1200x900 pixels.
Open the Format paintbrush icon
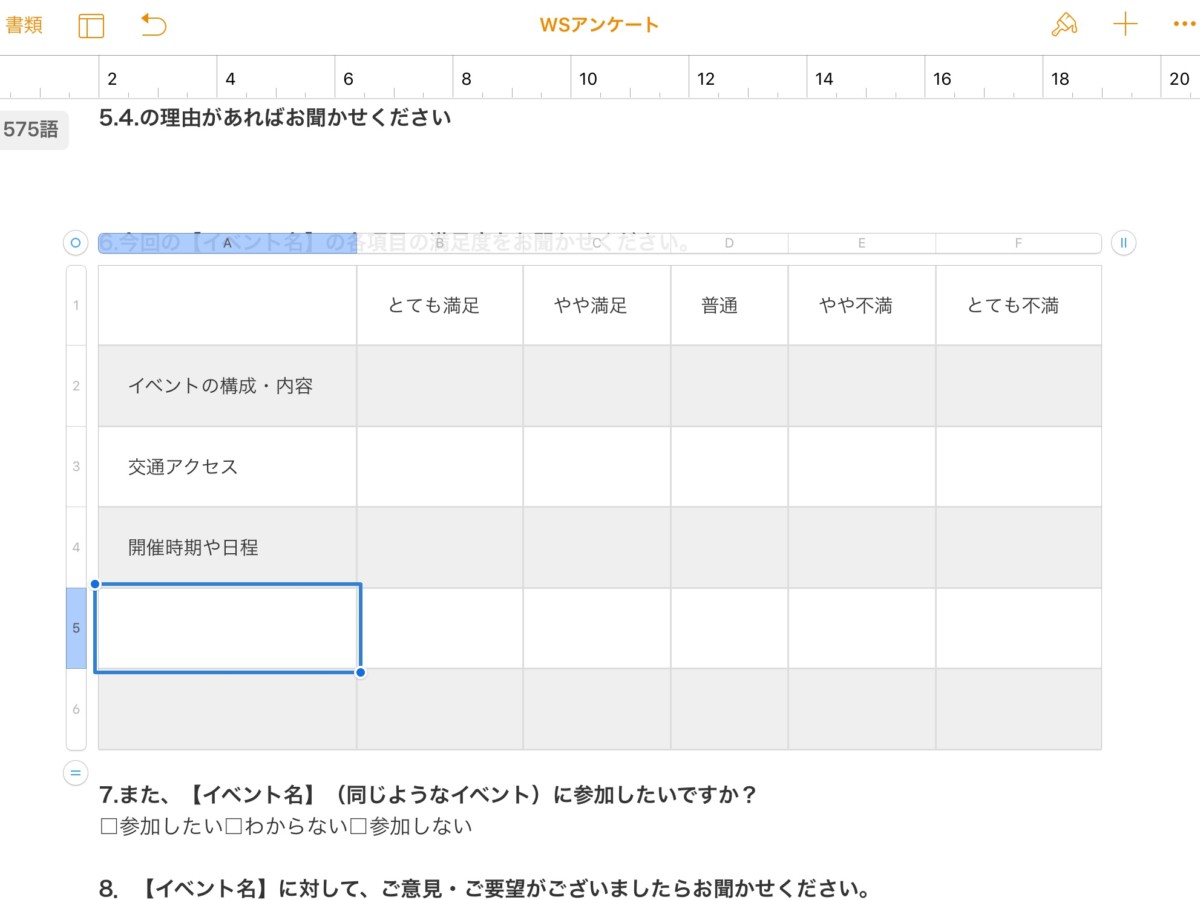click(1064, 26)
